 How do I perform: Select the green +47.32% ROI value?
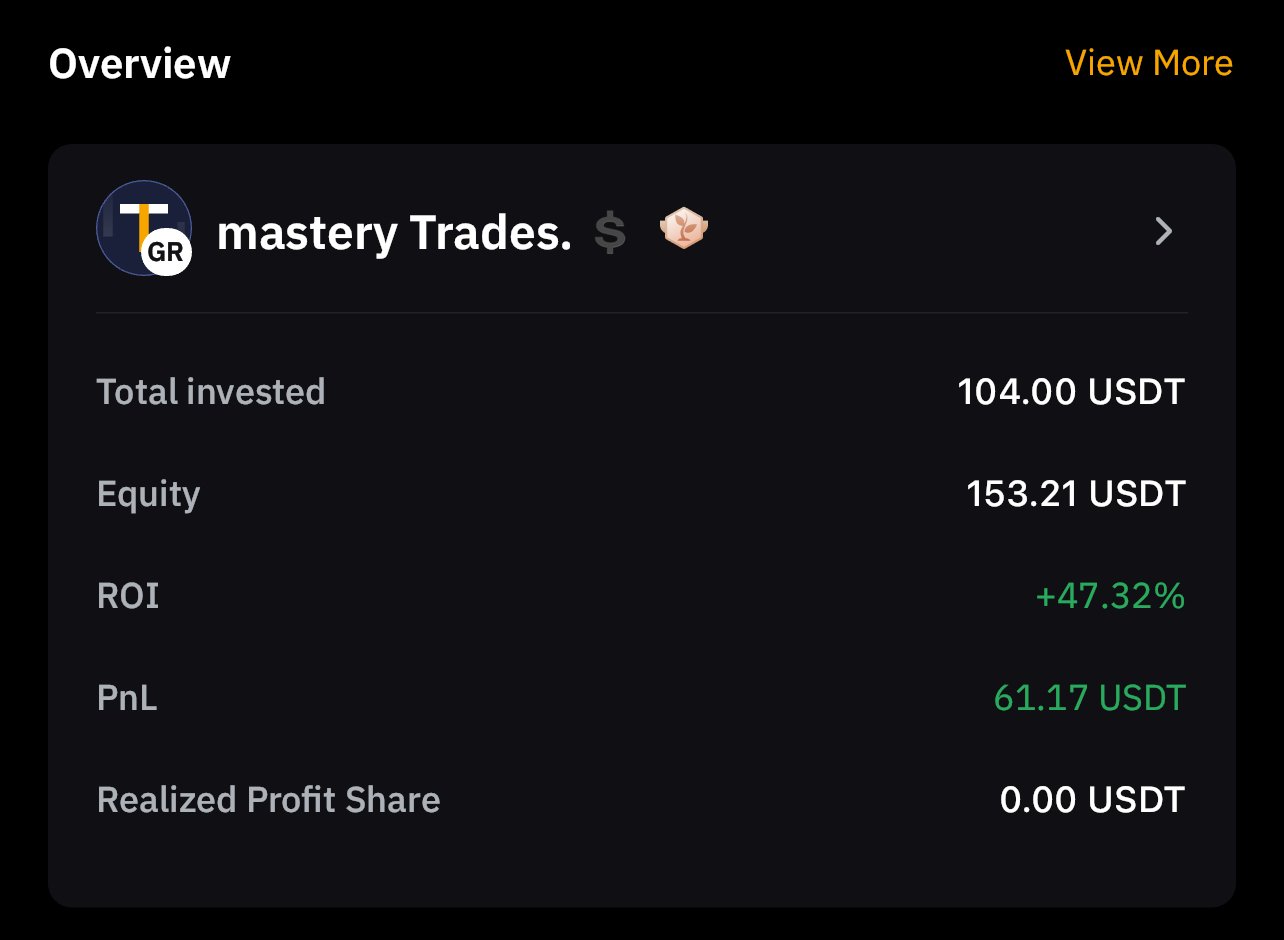pyautogui.click(x=1110, y=597)
